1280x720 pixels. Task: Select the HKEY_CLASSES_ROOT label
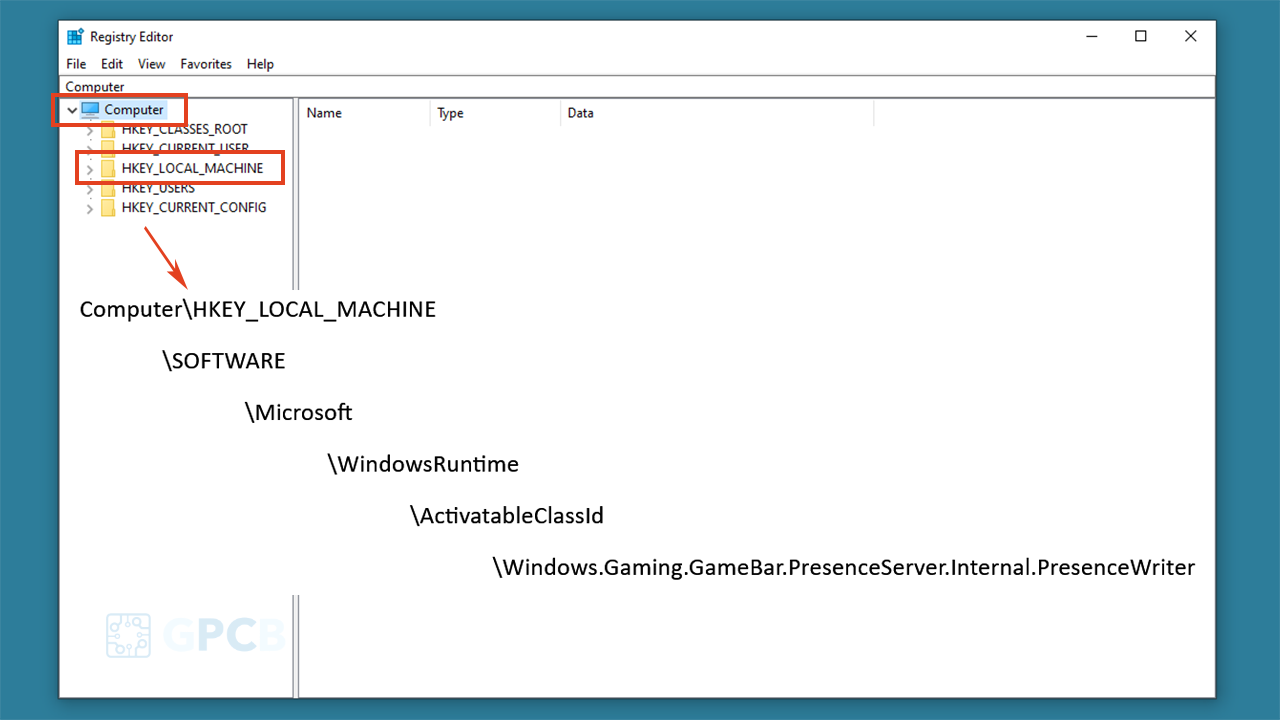185,129
